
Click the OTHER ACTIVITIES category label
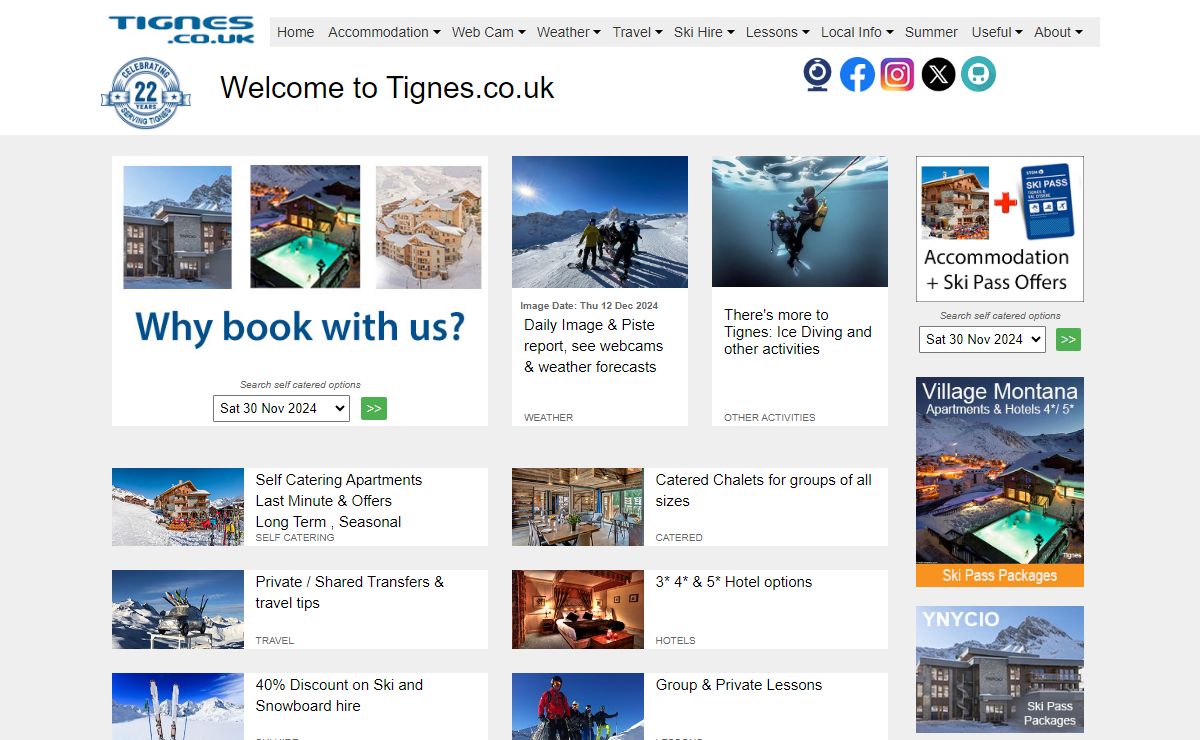click(x=769, y=417)
